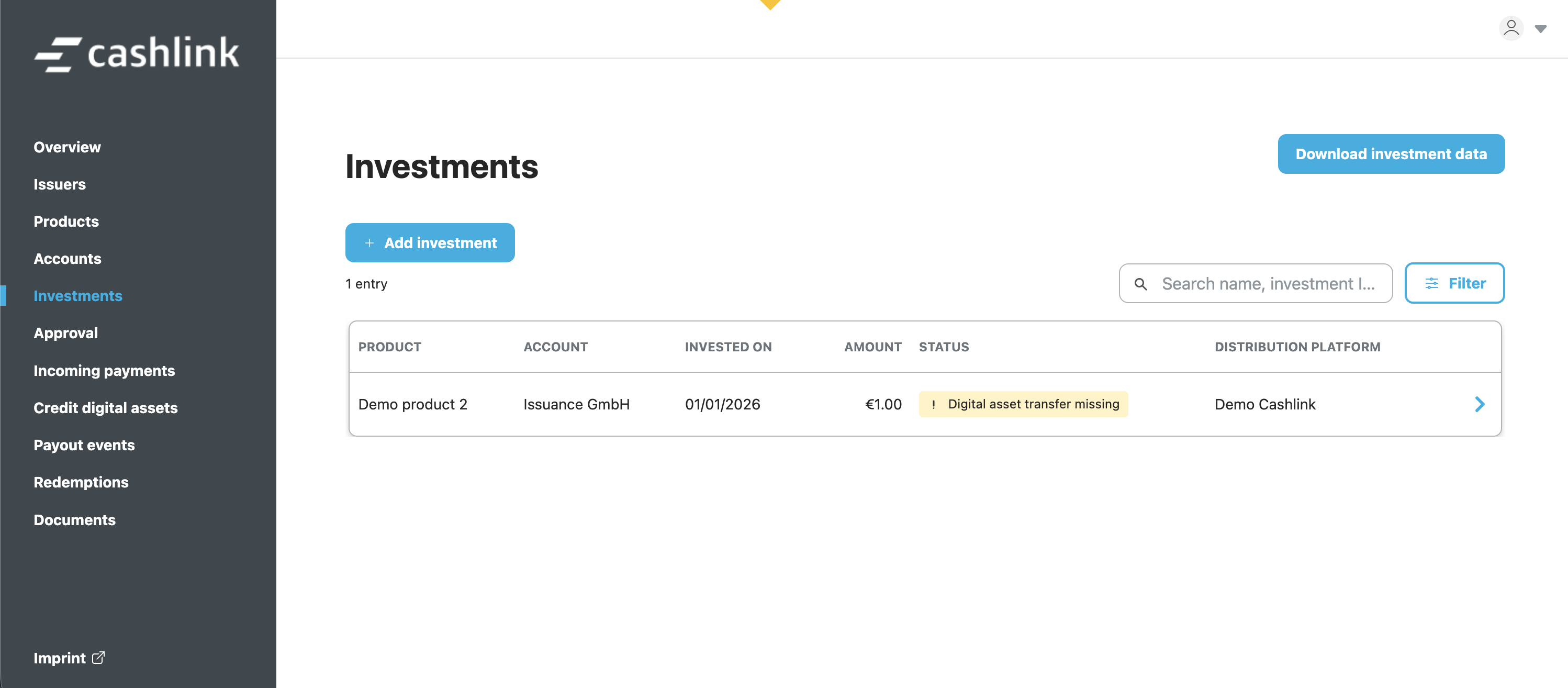The image size is (1568, 688).
Task: Open the Imprint link
Action: pos(60,658)
